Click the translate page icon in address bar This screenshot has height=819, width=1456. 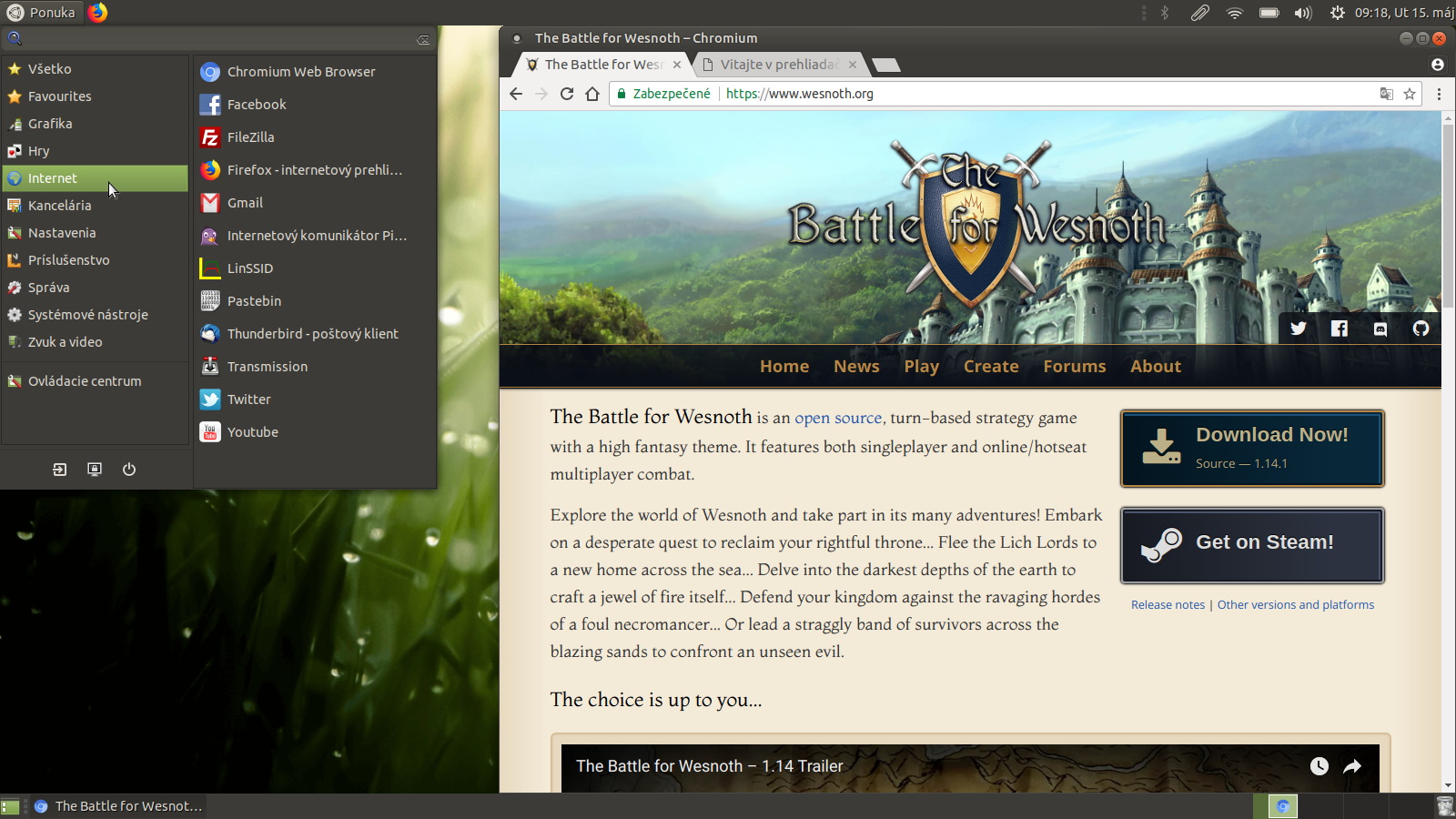pos(1386,94)
